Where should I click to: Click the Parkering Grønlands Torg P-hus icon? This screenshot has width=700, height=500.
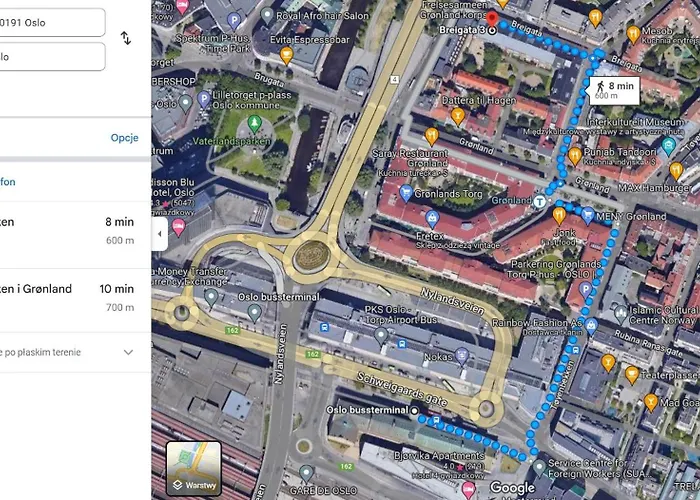coord(585,290)
